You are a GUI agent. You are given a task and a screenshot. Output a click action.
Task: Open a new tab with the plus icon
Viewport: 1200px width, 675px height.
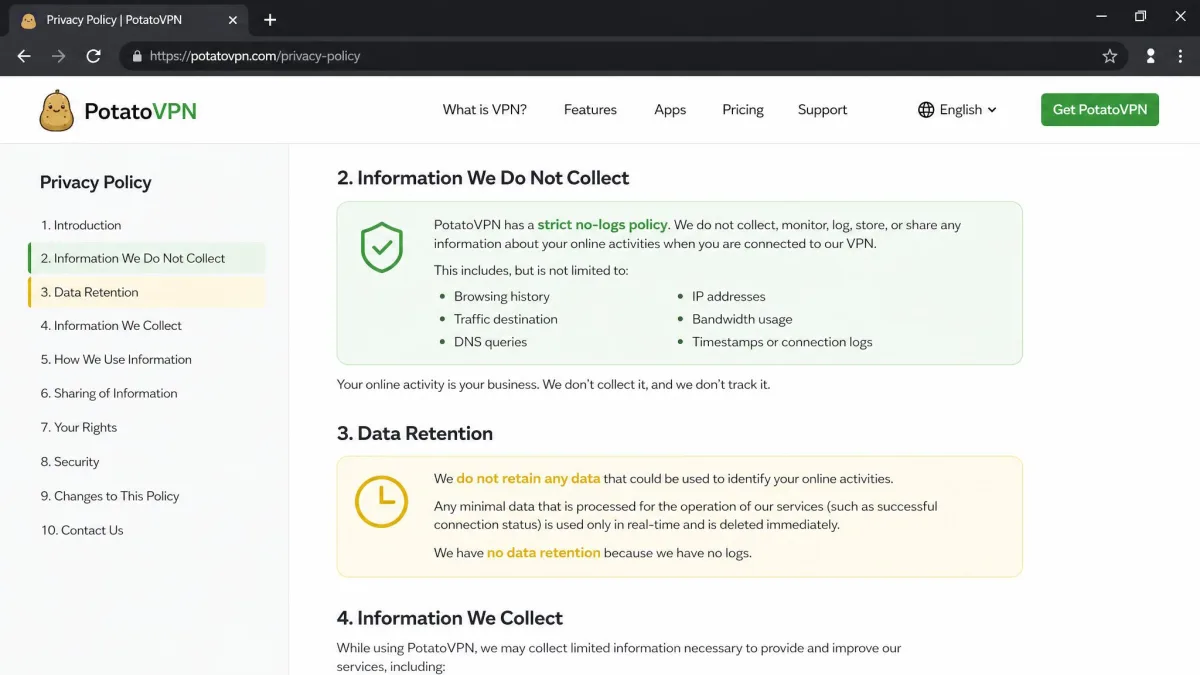pos(270,20)
